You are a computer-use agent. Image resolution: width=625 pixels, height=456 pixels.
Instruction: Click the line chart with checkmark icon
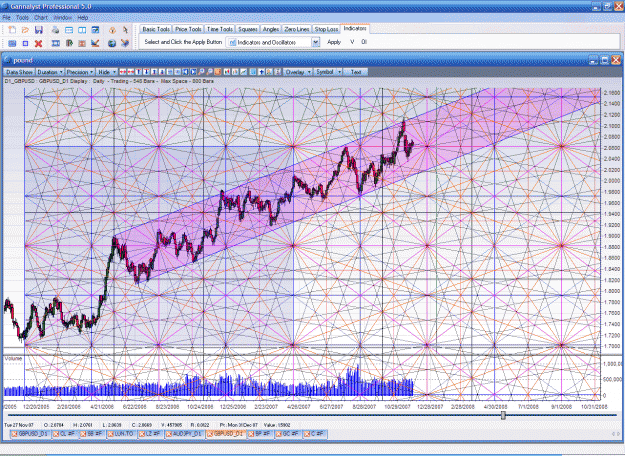point(95,43)
